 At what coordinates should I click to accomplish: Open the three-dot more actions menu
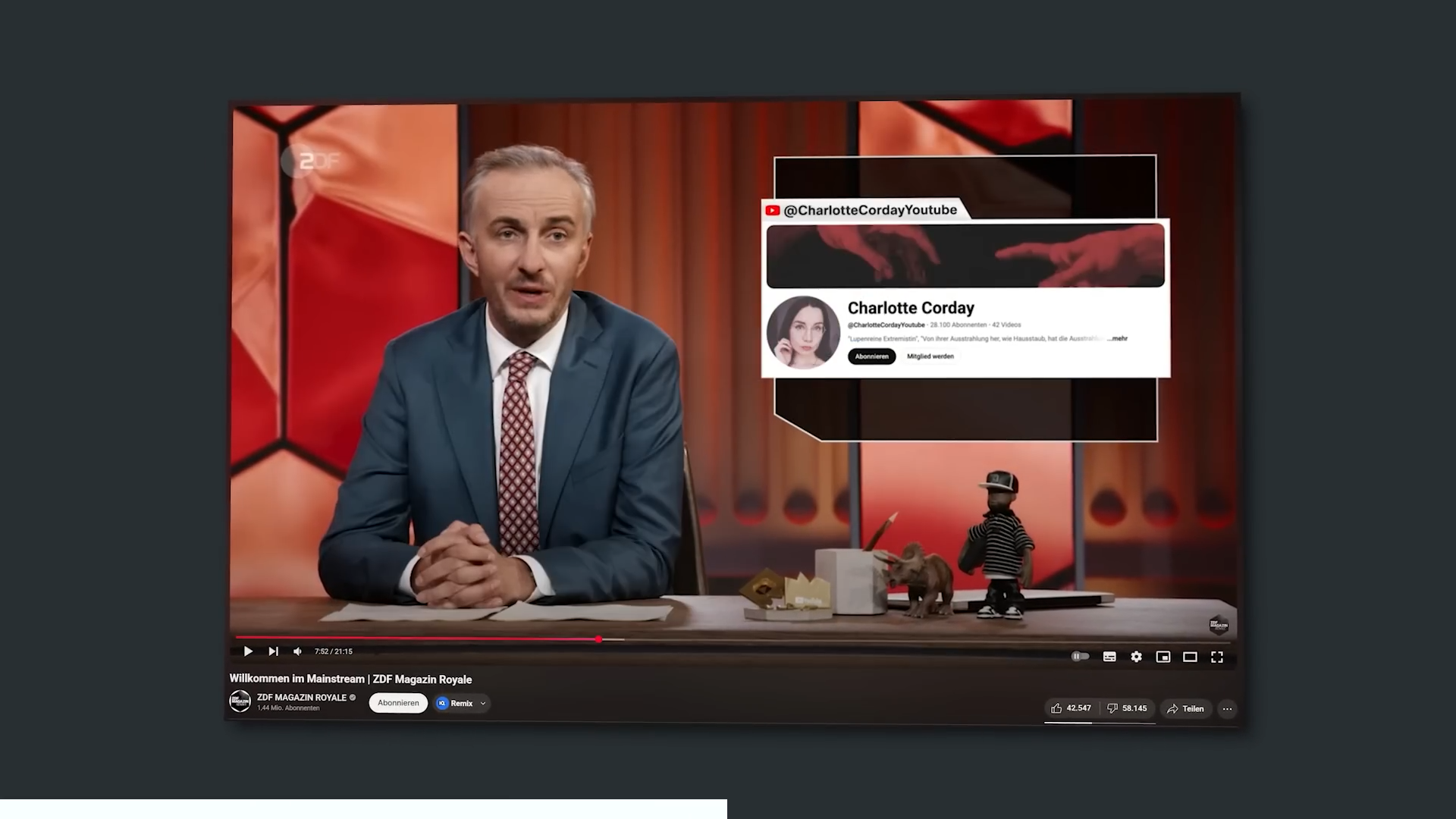[1227, 709]
